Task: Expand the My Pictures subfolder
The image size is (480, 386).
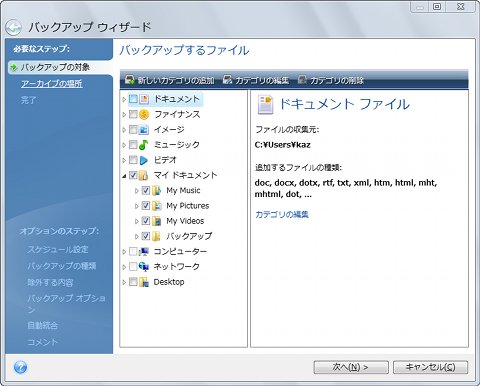Action: pyautogui.click(x=137, y=206)
